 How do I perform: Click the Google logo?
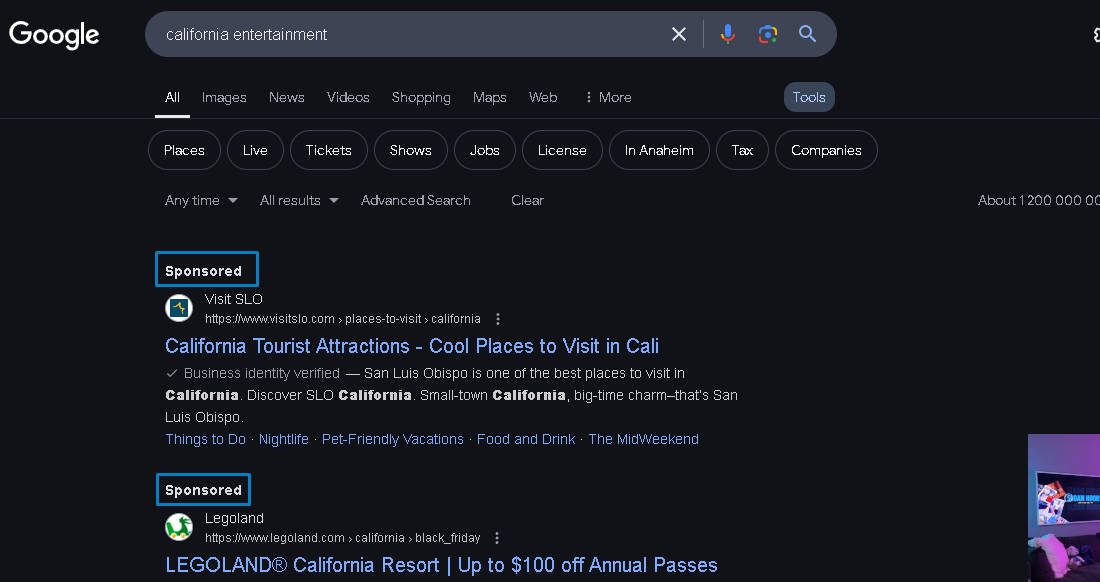coord(54,35)
